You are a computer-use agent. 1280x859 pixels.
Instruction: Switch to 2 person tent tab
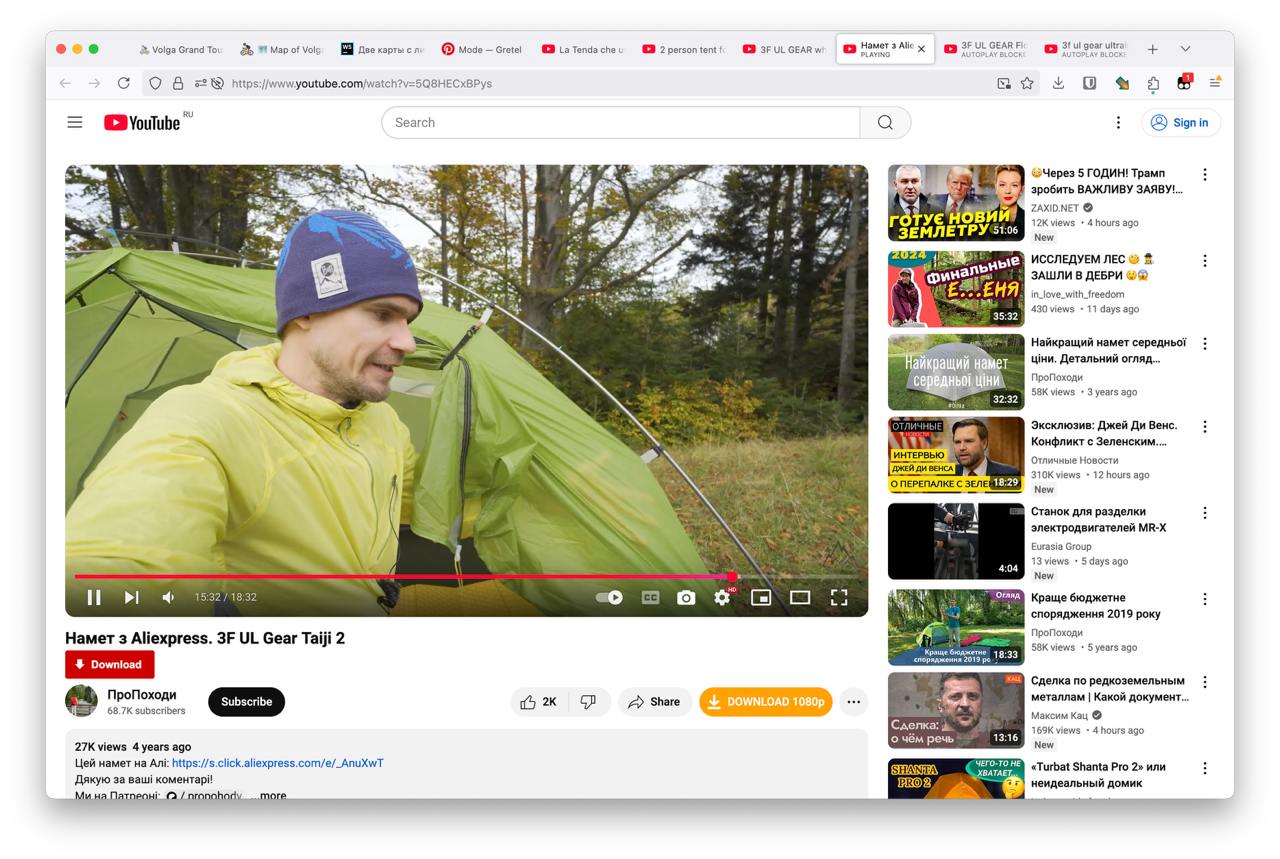tap(684, 49)
